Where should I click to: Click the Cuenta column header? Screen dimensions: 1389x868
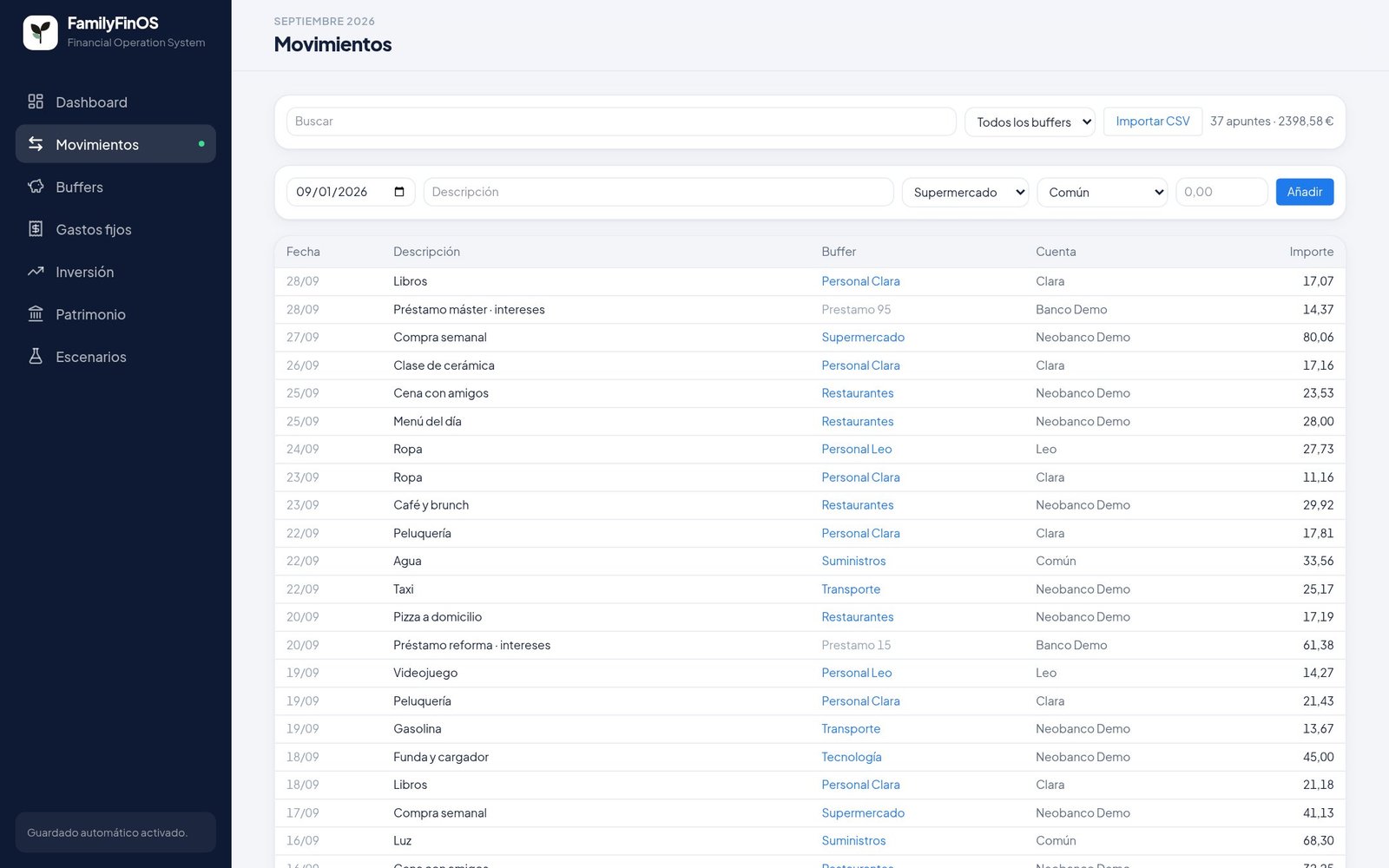pos(1056,252)
